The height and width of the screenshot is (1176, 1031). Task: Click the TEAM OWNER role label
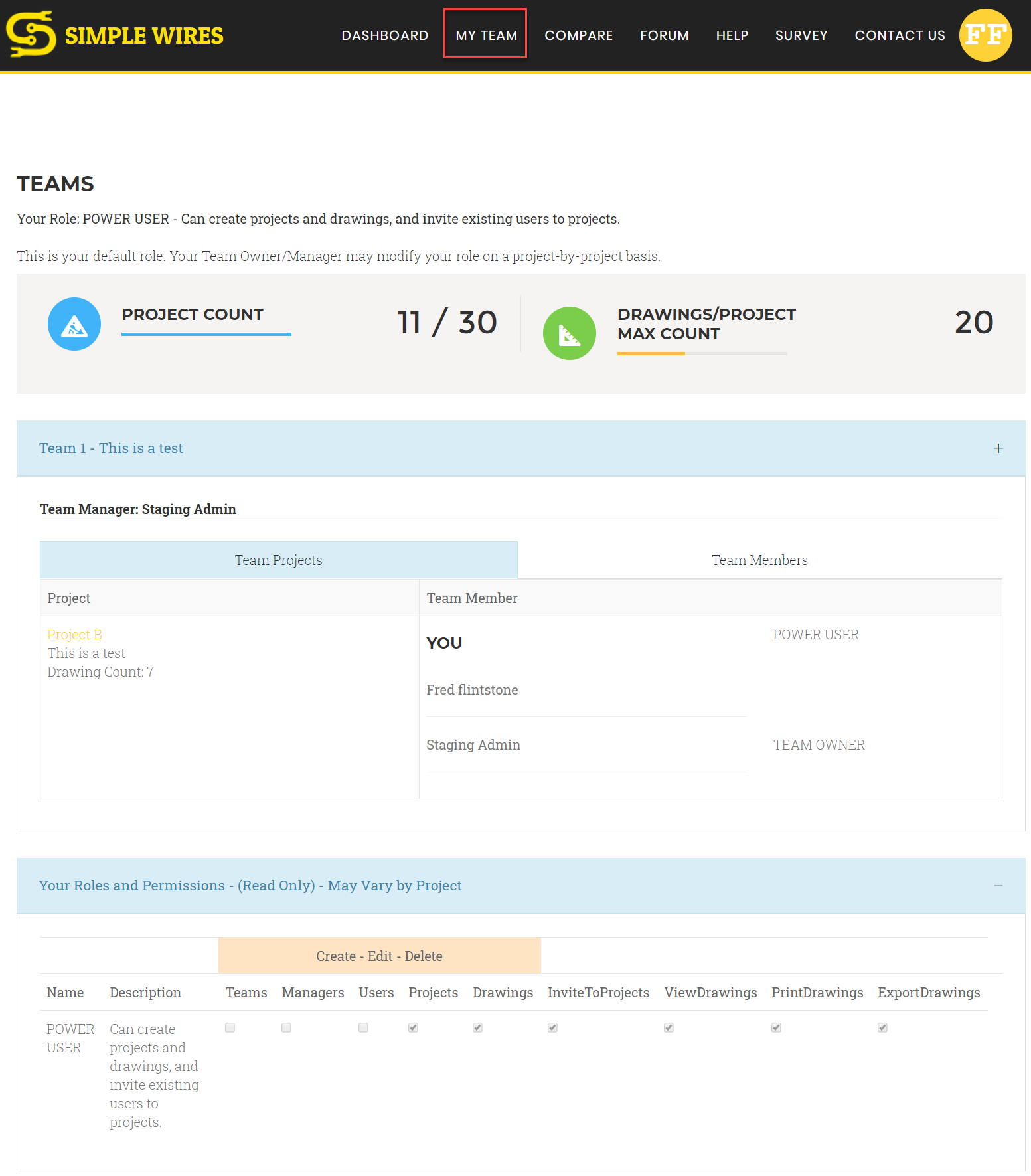[x=819, y=745]
